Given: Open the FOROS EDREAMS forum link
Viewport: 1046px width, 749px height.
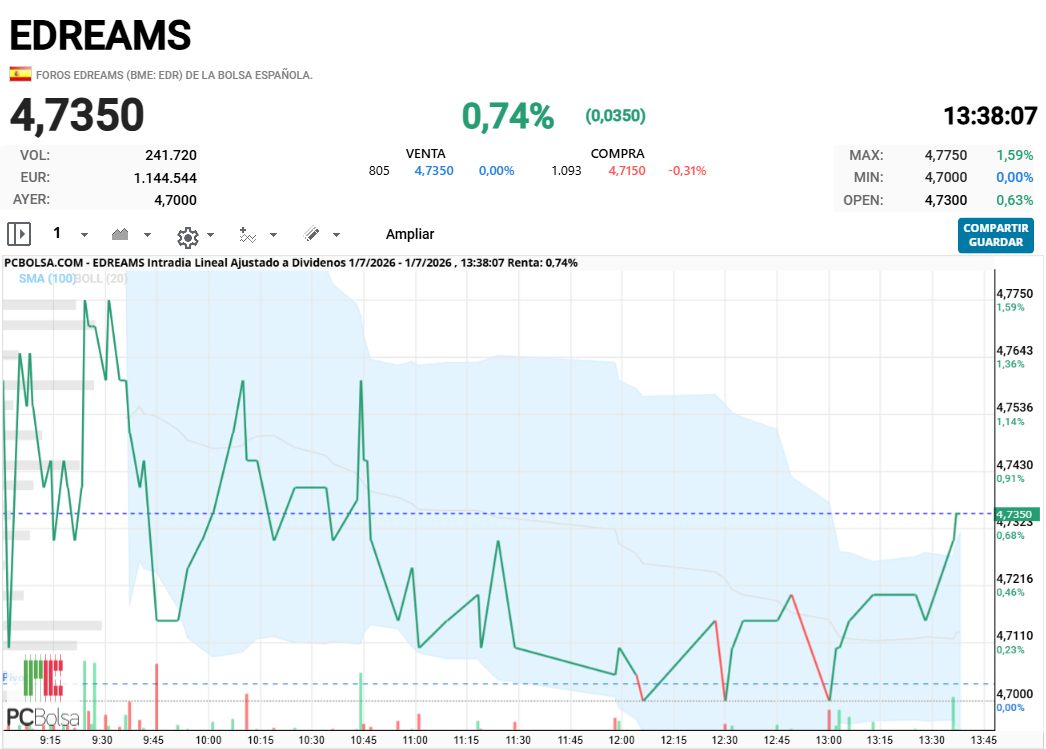Looking at the screenshot, I should pos(174,75).
